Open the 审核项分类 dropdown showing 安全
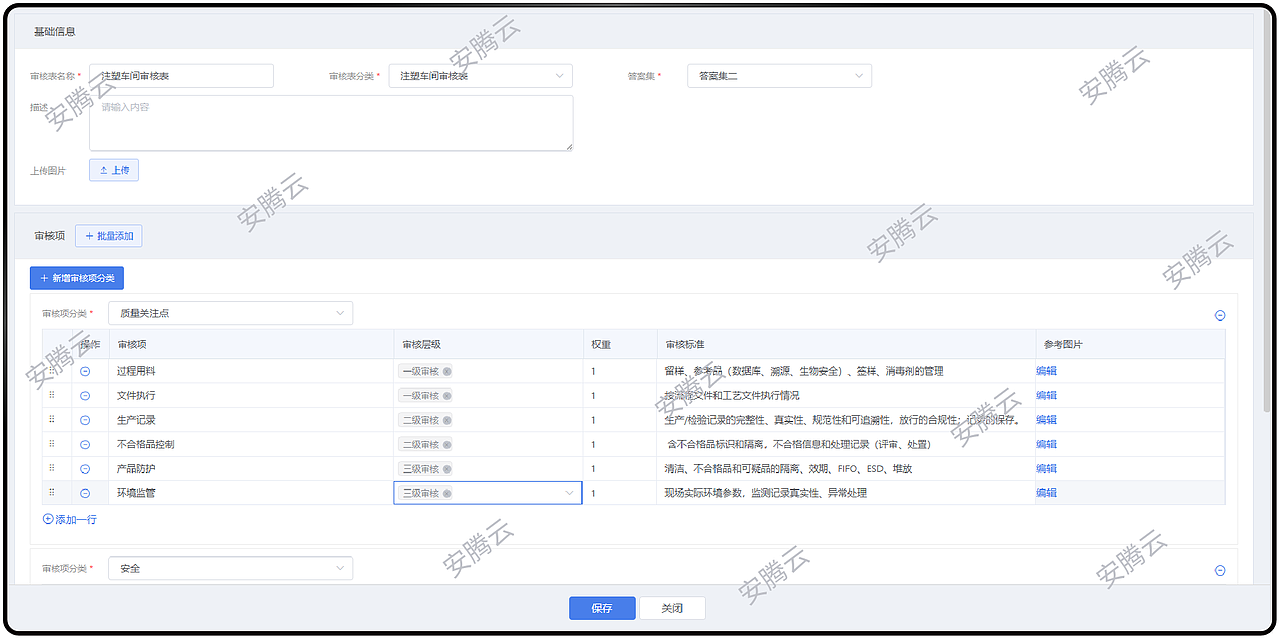 [230, 568]
